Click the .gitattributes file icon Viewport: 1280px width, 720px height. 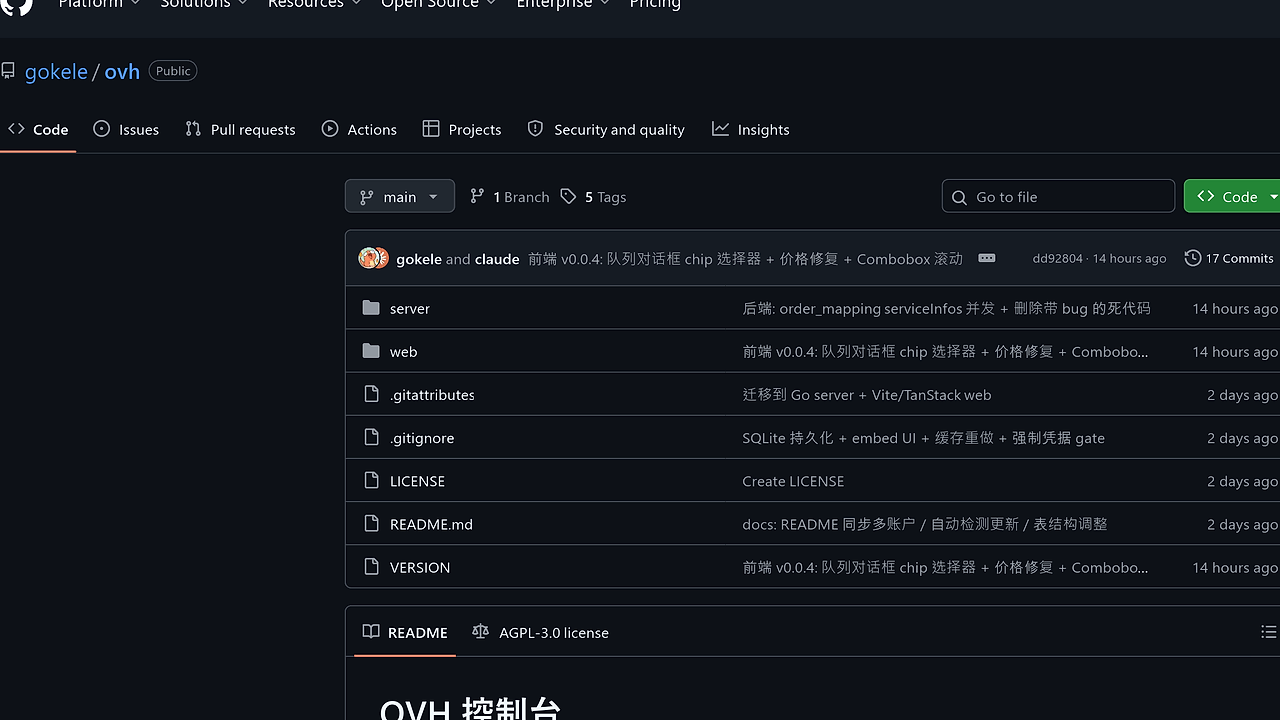pos(371,394)
